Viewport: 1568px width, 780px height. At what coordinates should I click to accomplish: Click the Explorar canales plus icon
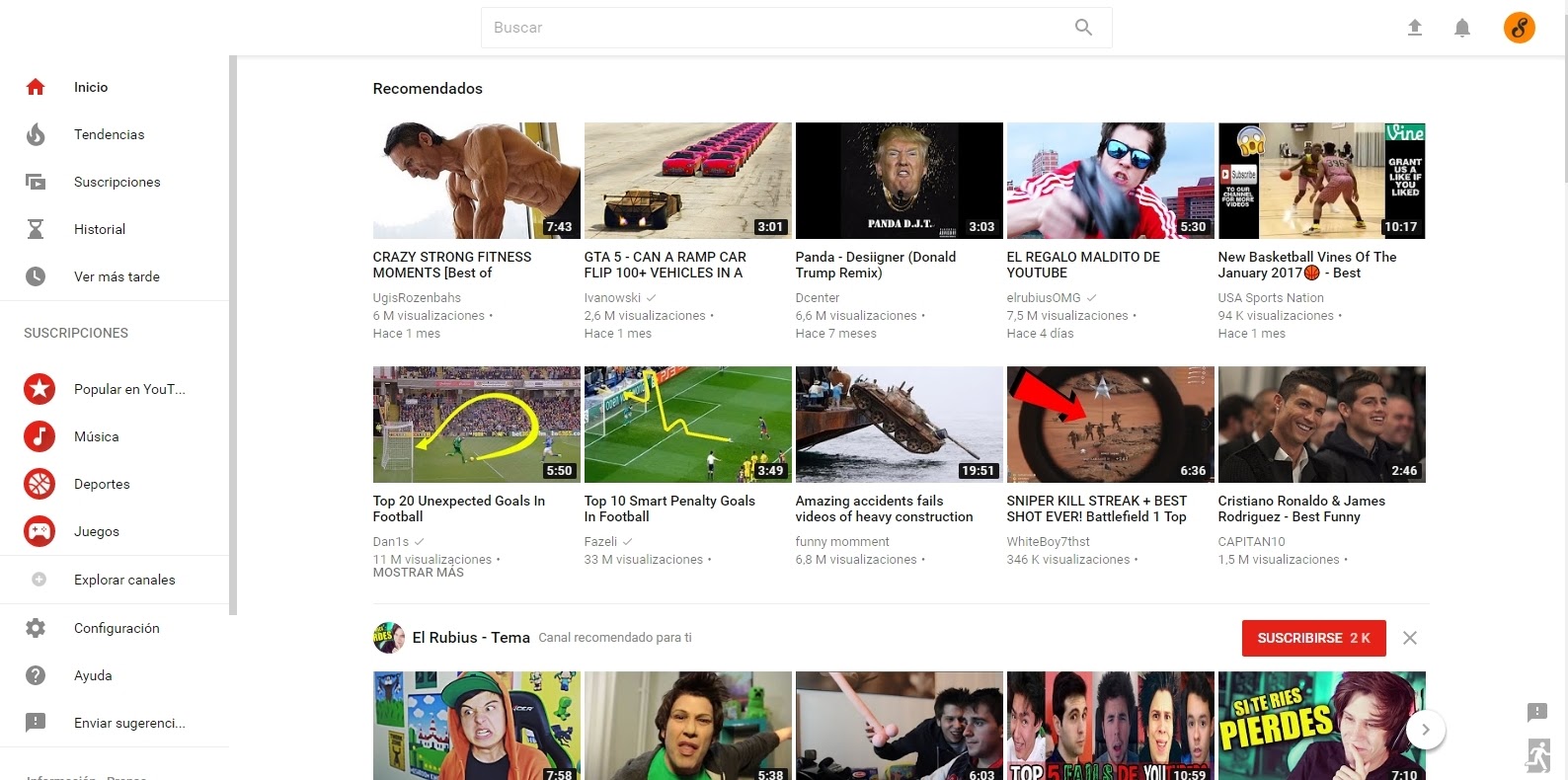(39, 580)
